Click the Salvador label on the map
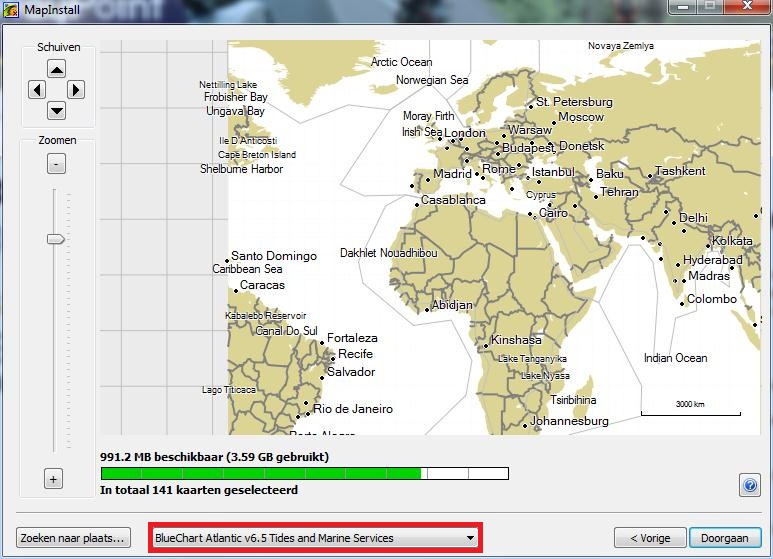The height and width of the screenshot is (559, 773). pyautogui.click(x=351, y=372)
